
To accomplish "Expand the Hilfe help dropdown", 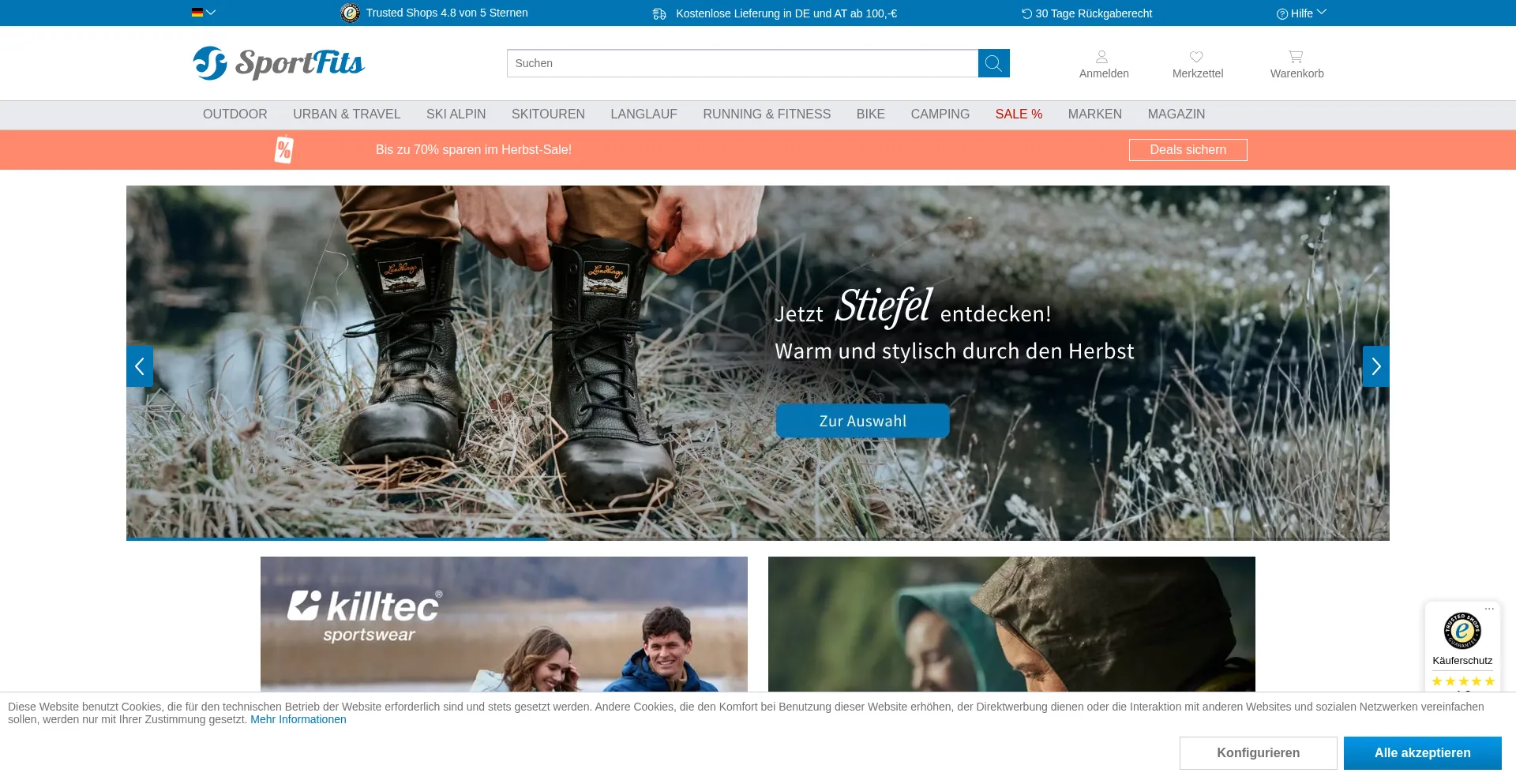I will point(1301,13).
